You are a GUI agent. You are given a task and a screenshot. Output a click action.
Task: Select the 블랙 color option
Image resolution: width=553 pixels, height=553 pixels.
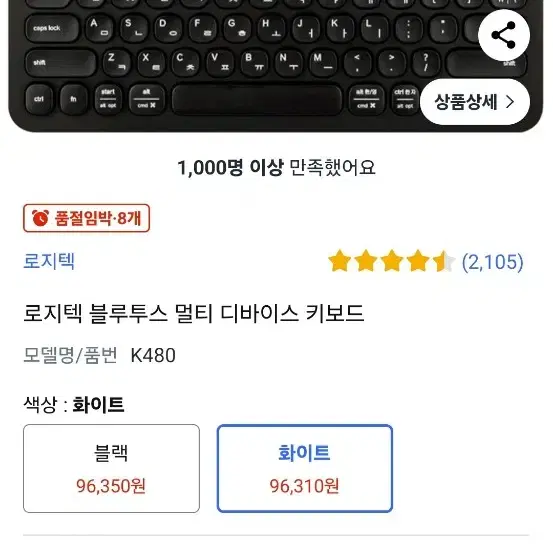pos(111,468)
